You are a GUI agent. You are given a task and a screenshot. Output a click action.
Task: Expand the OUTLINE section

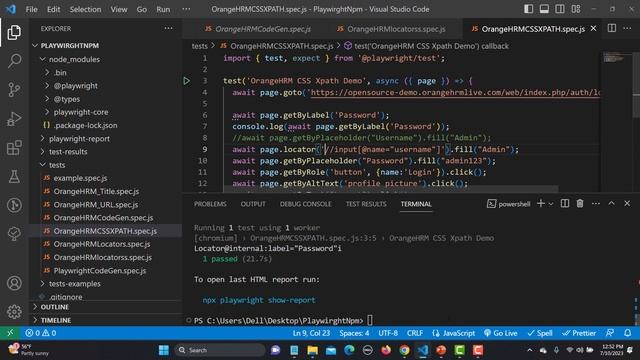(54, 307)
